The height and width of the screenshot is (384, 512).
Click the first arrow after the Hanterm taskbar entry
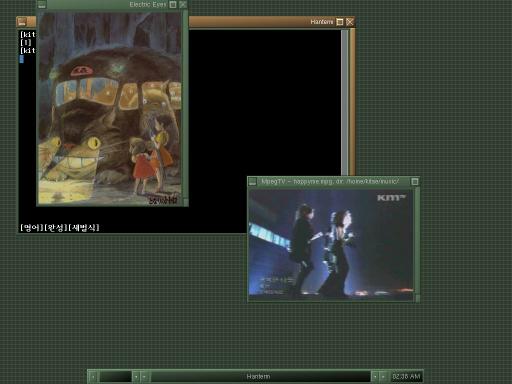pos(375,377)
